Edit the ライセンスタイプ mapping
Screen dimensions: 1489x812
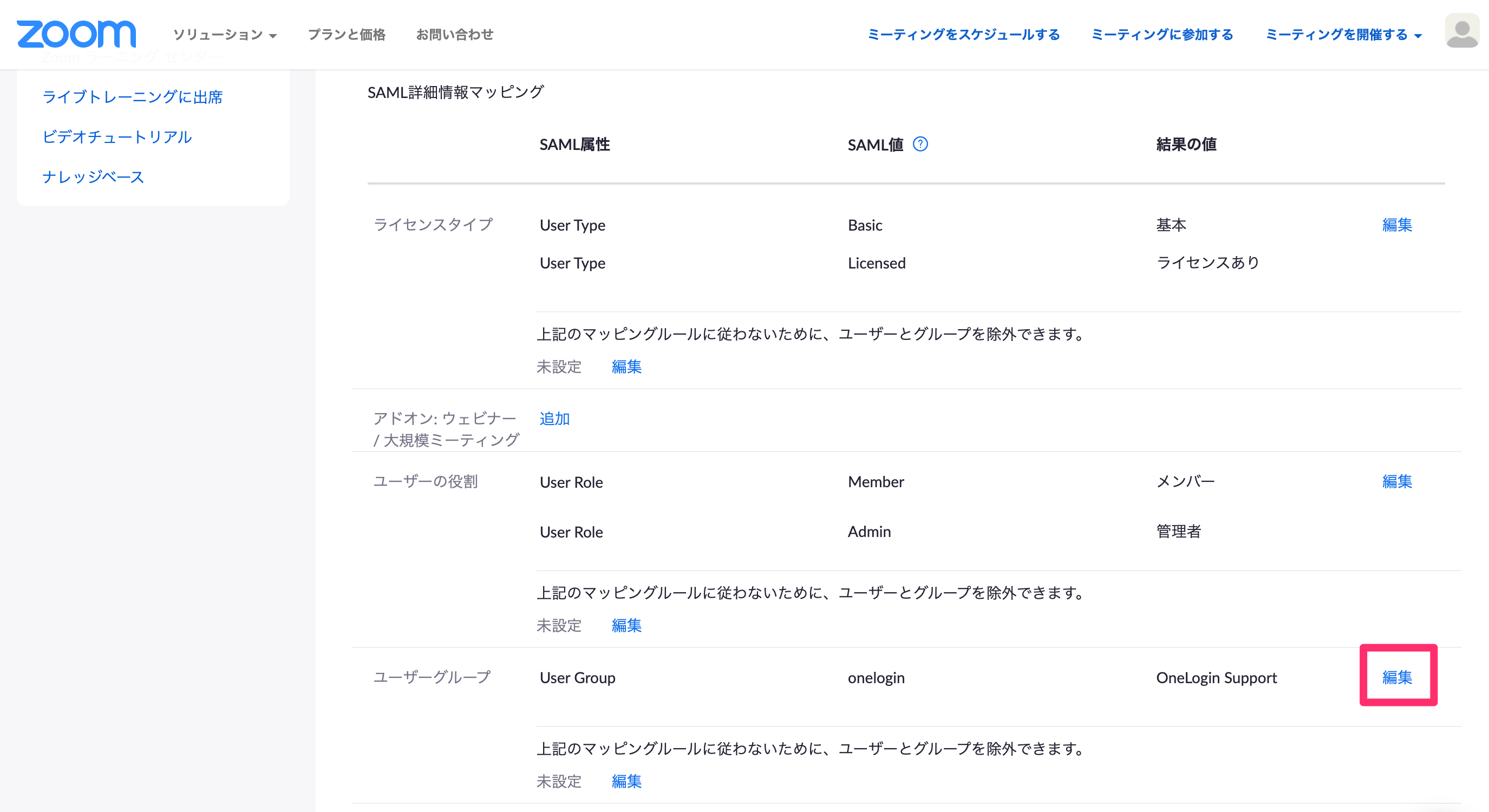click(1397, 225)
